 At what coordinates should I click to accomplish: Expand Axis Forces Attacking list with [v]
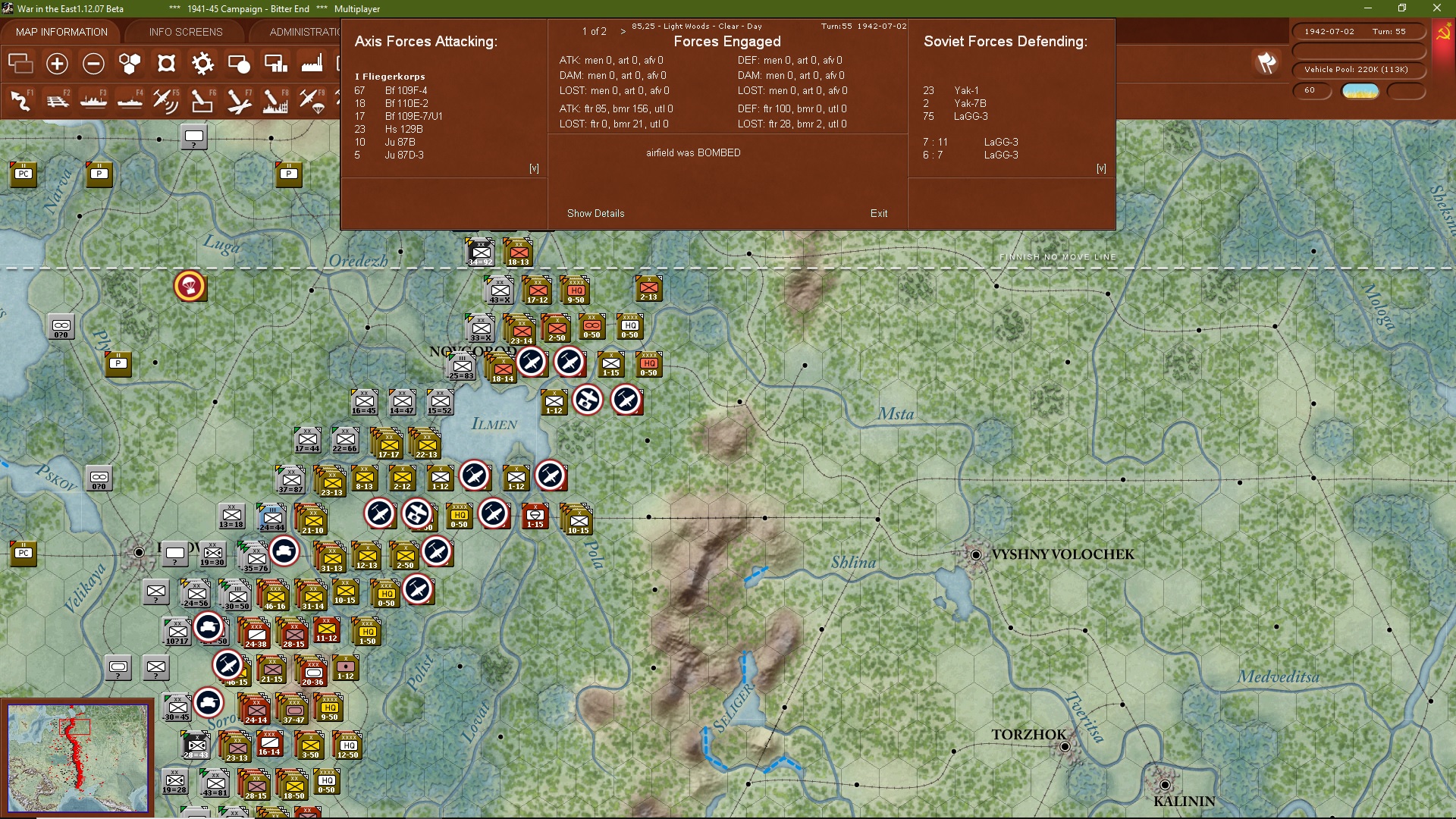point(534,168)
